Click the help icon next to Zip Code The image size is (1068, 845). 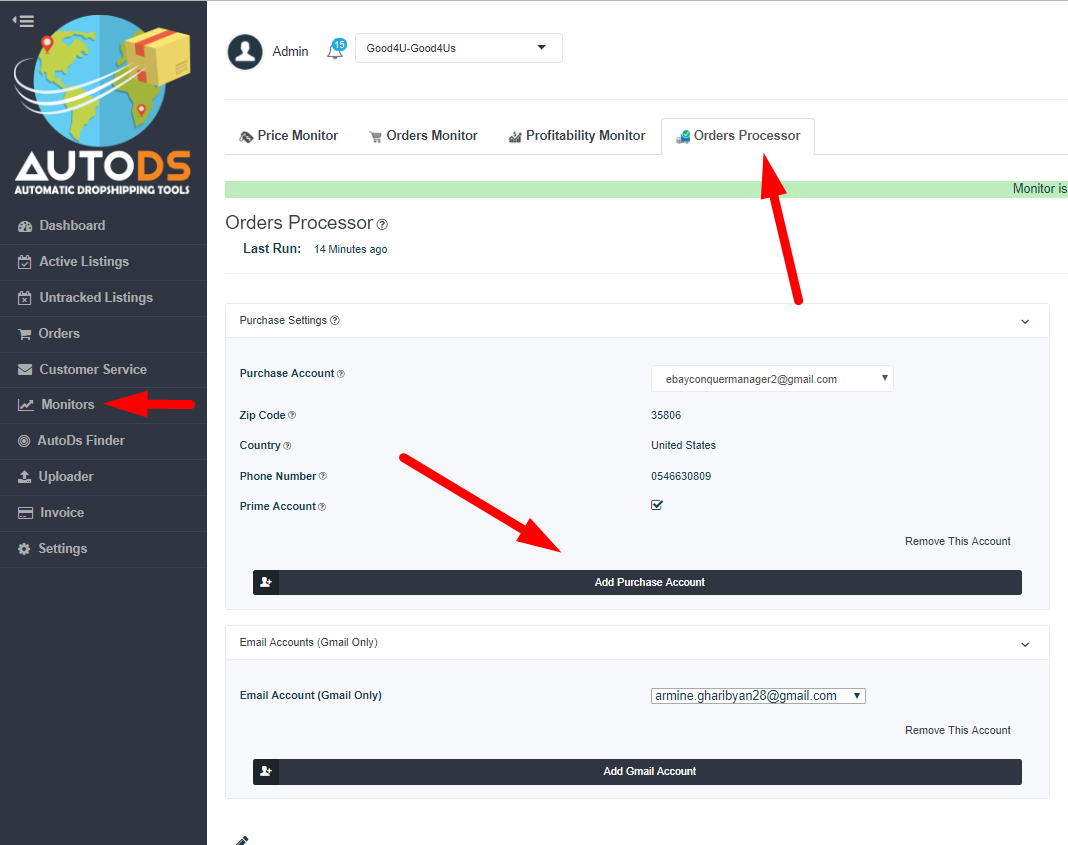[292, 415]
